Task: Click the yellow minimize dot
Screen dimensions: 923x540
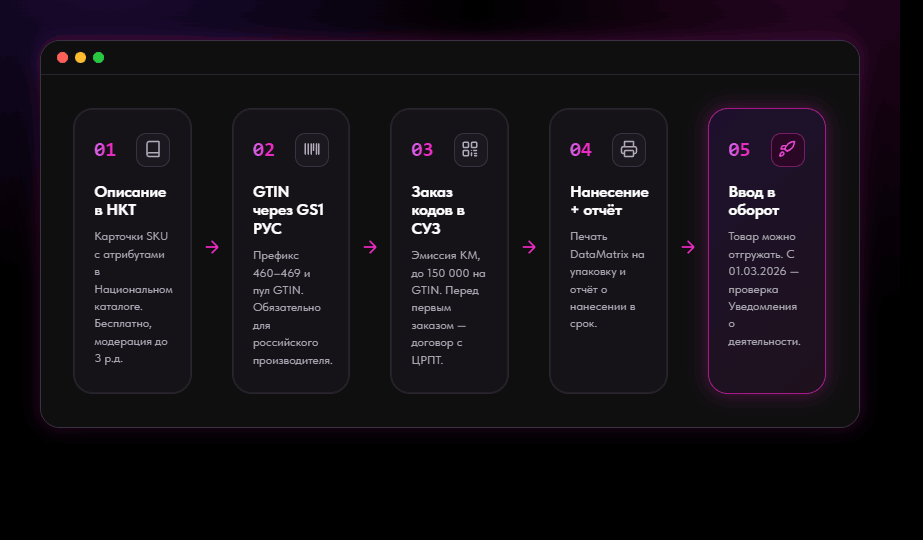Action: (x=81, y=57)
